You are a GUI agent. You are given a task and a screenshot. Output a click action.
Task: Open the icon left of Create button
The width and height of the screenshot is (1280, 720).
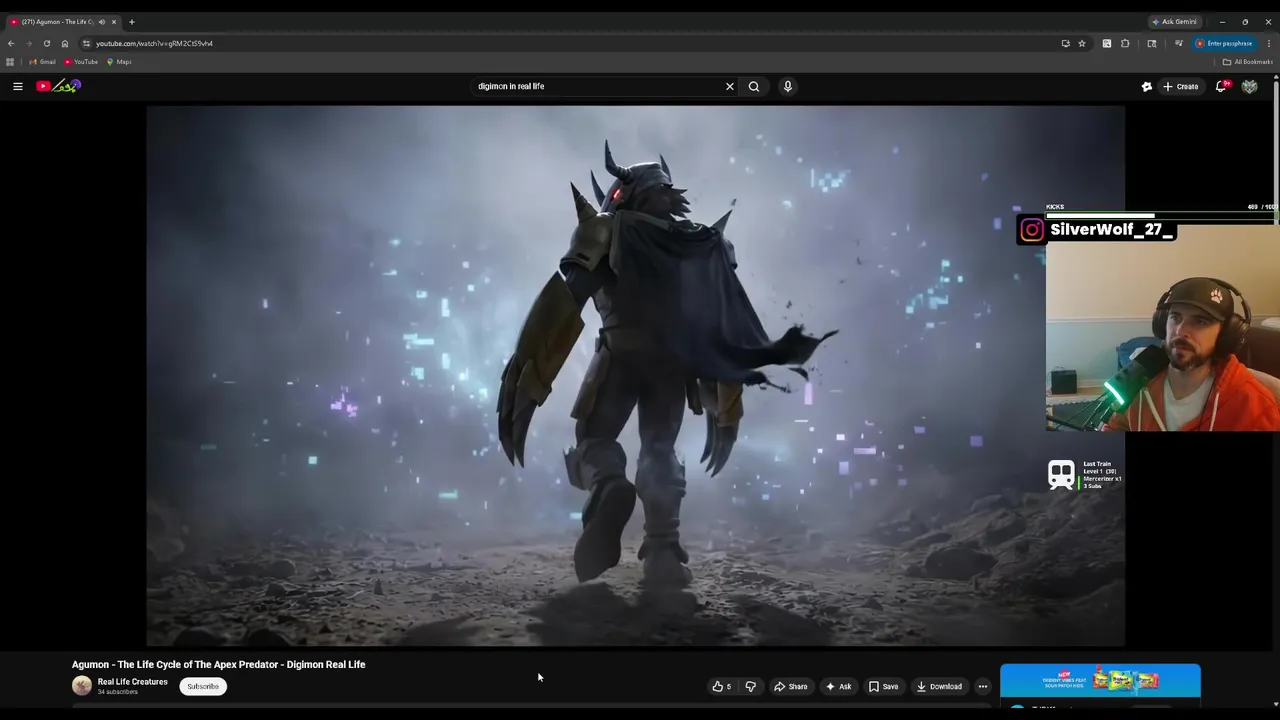coord(1147,86)
